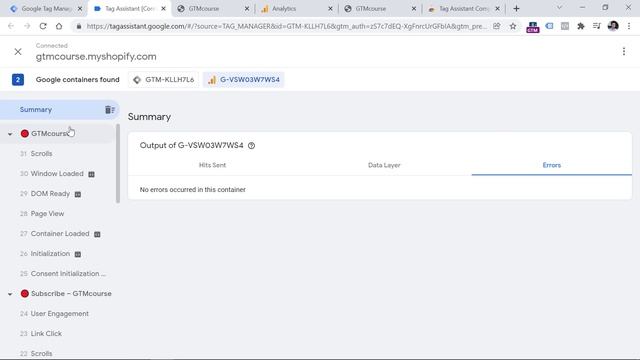Go forward in browser history

pos(27,26)
